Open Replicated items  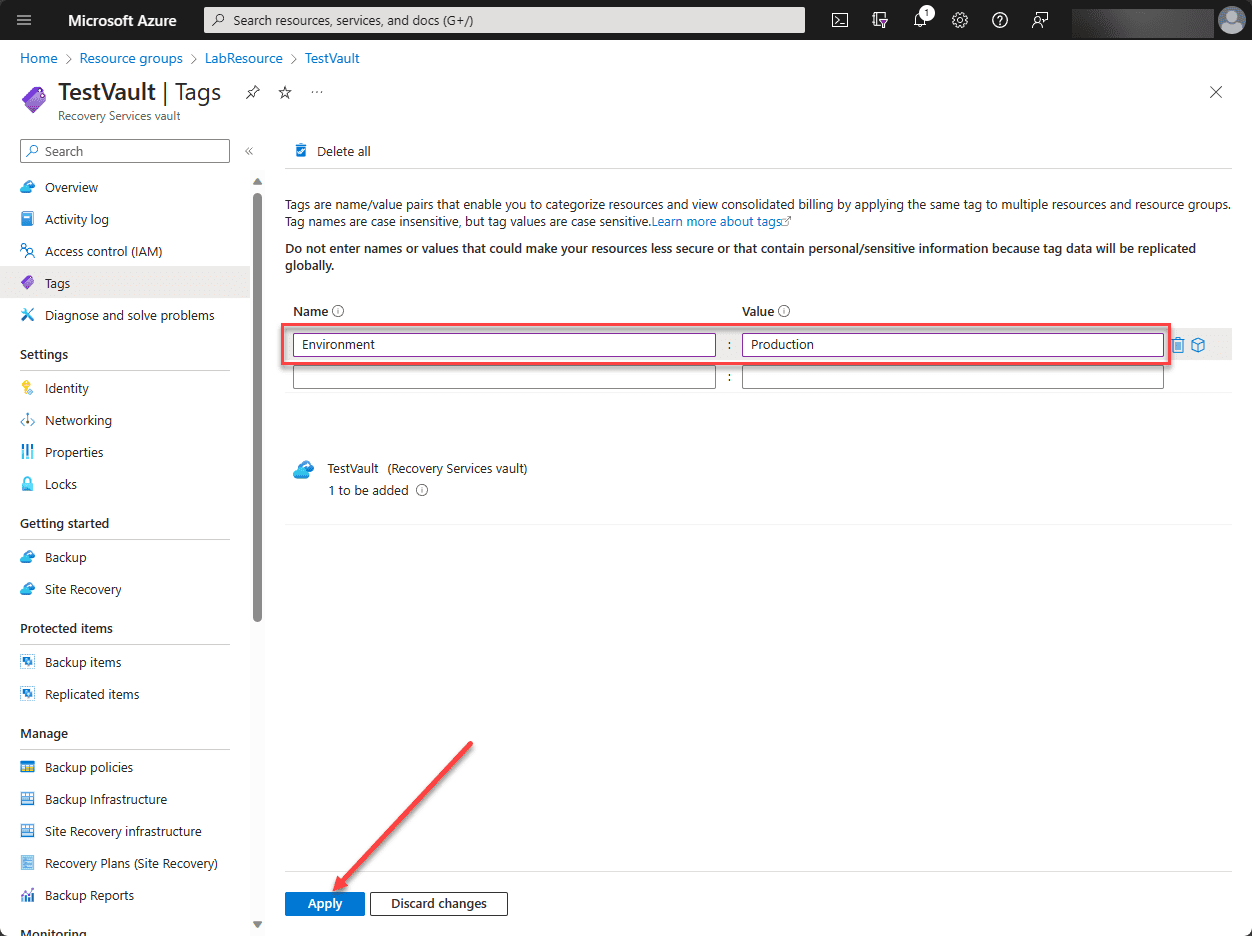pos(92,694)
